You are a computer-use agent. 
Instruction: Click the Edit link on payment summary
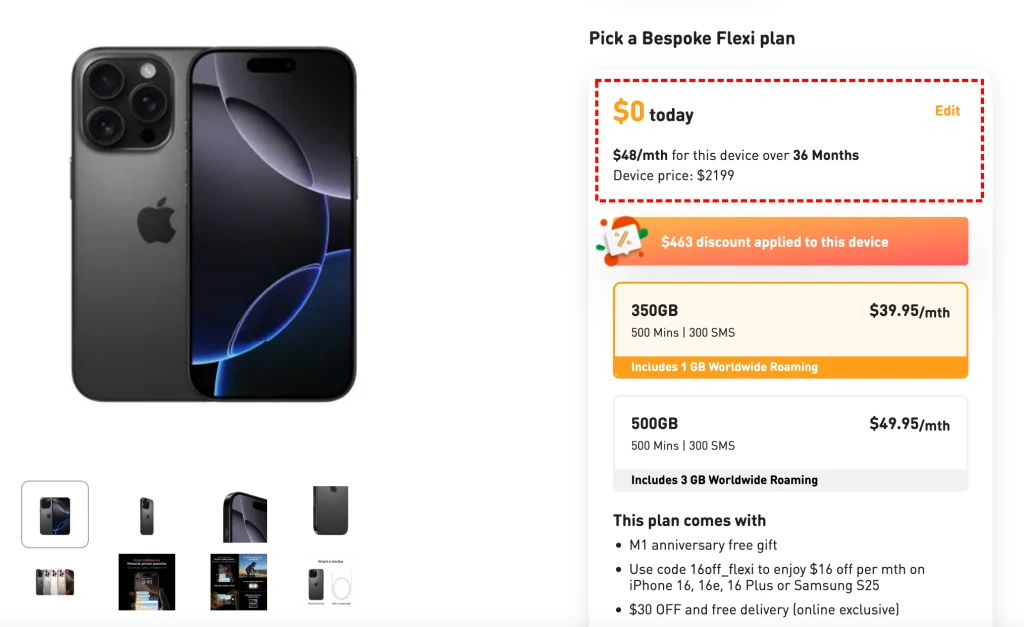tap(947, 111)
